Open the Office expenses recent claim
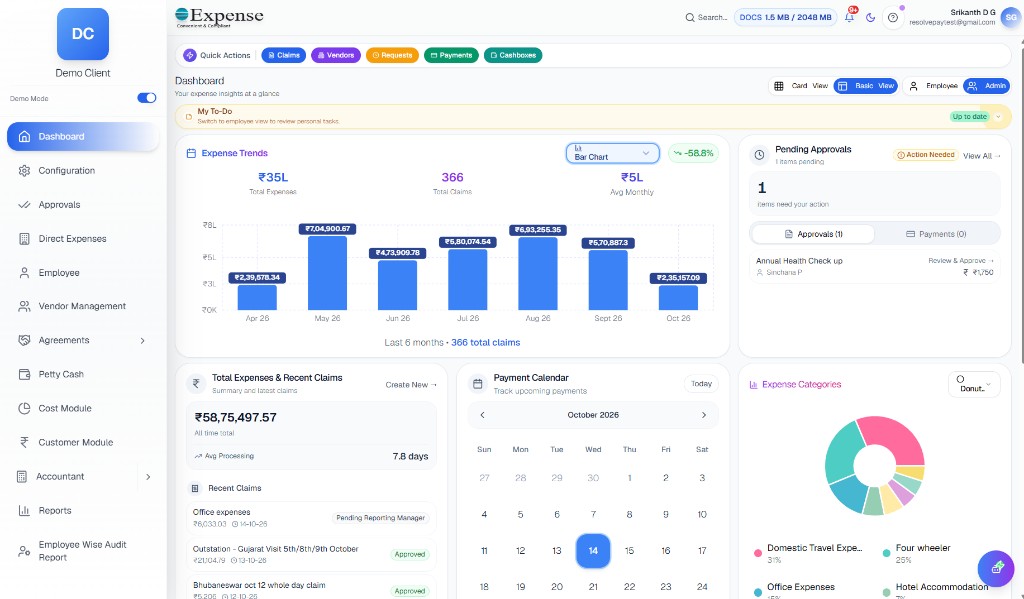 point(312,517)
